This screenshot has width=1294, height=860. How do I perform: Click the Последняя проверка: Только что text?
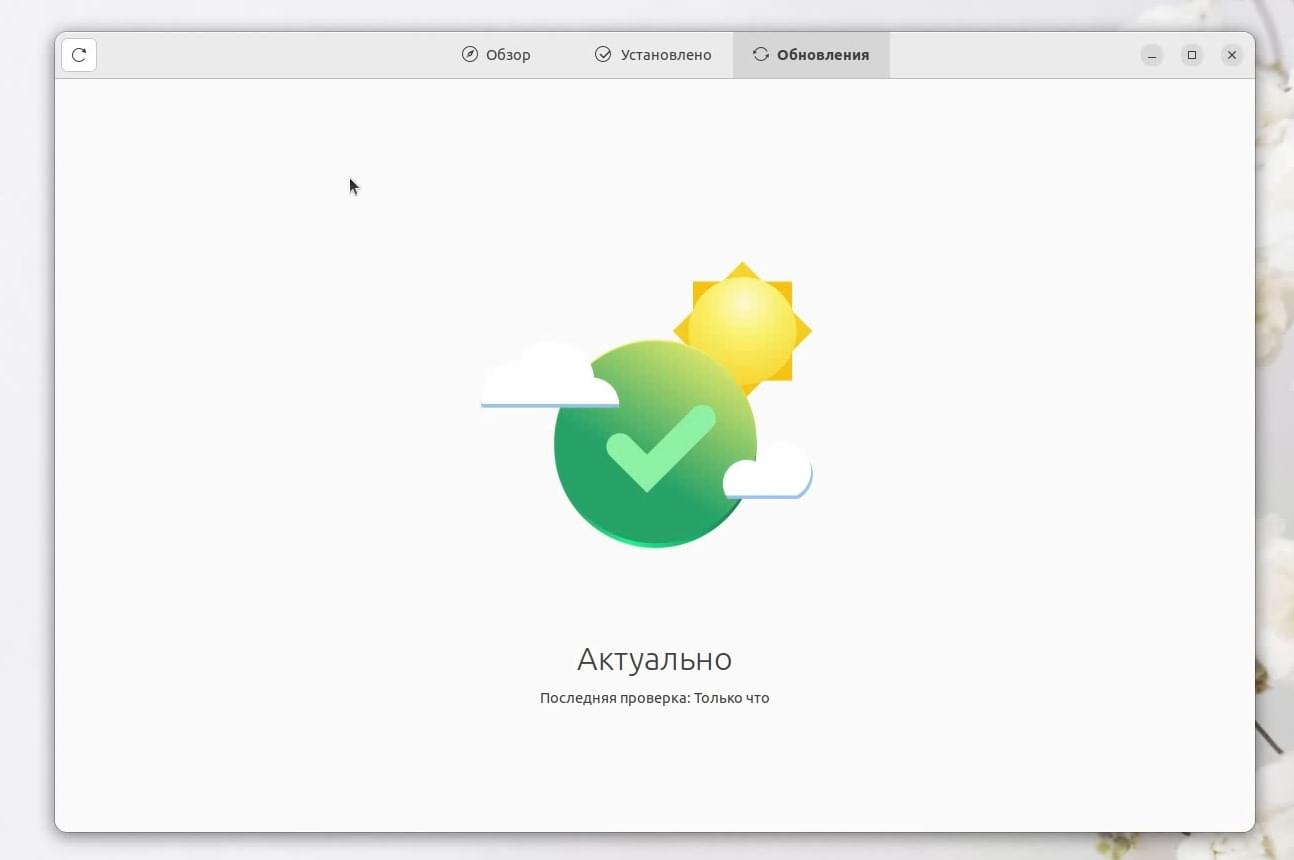coord(655,698)
